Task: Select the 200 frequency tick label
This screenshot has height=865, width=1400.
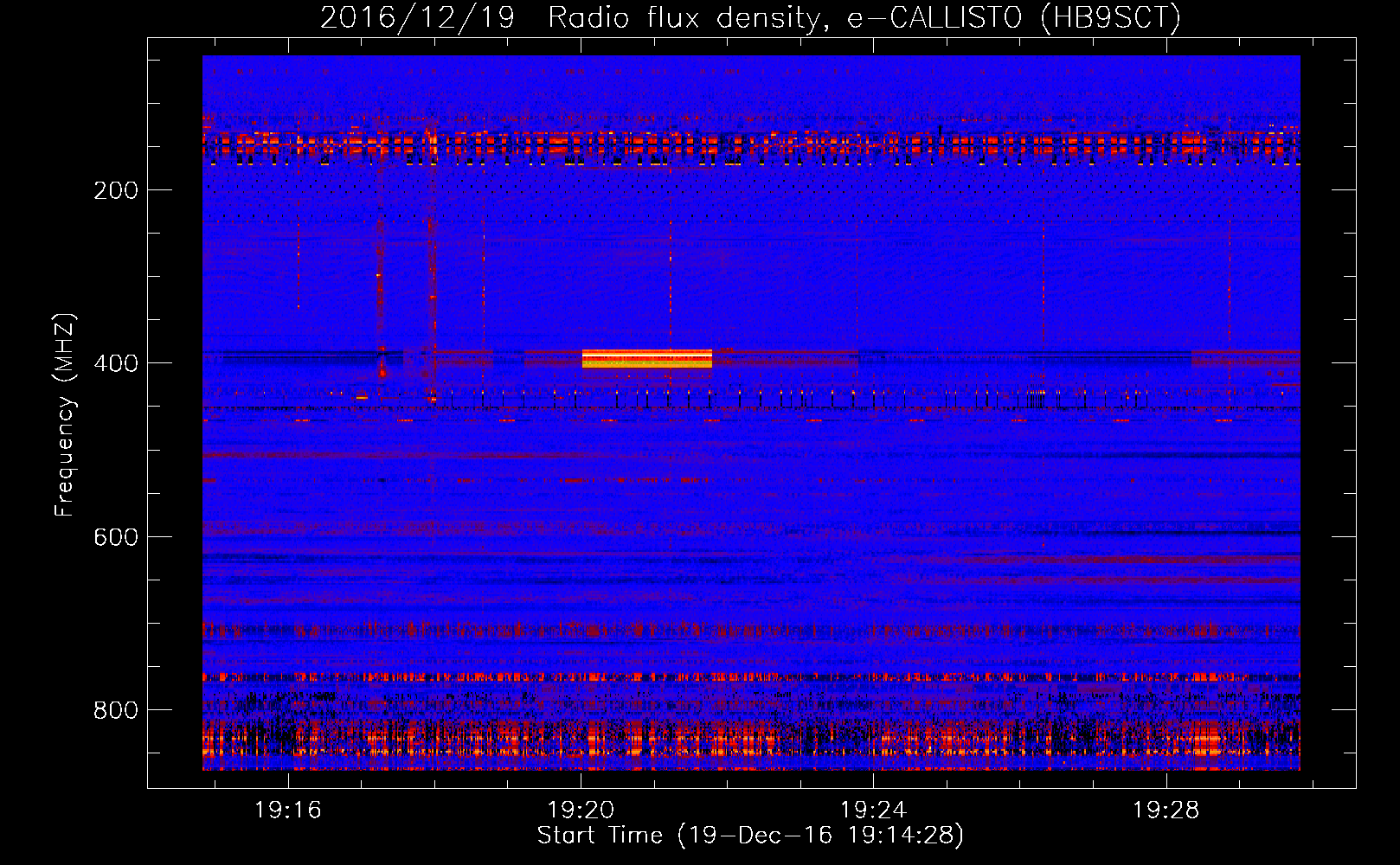Action: coord(116,190)
